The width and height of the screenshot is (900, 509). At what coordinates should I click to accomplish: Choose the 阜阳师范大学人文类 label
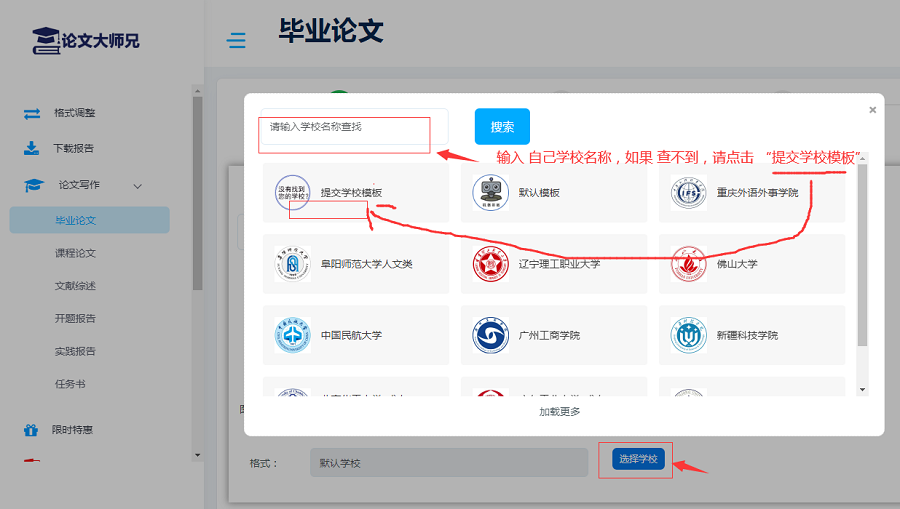(366, 264)
